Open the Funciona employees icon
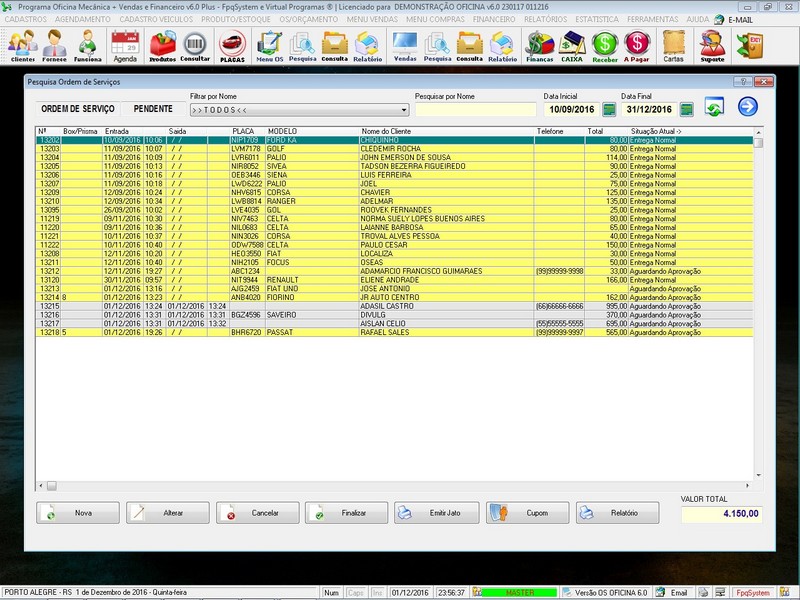Screen dimensions: 800x600 pos(87,46)
